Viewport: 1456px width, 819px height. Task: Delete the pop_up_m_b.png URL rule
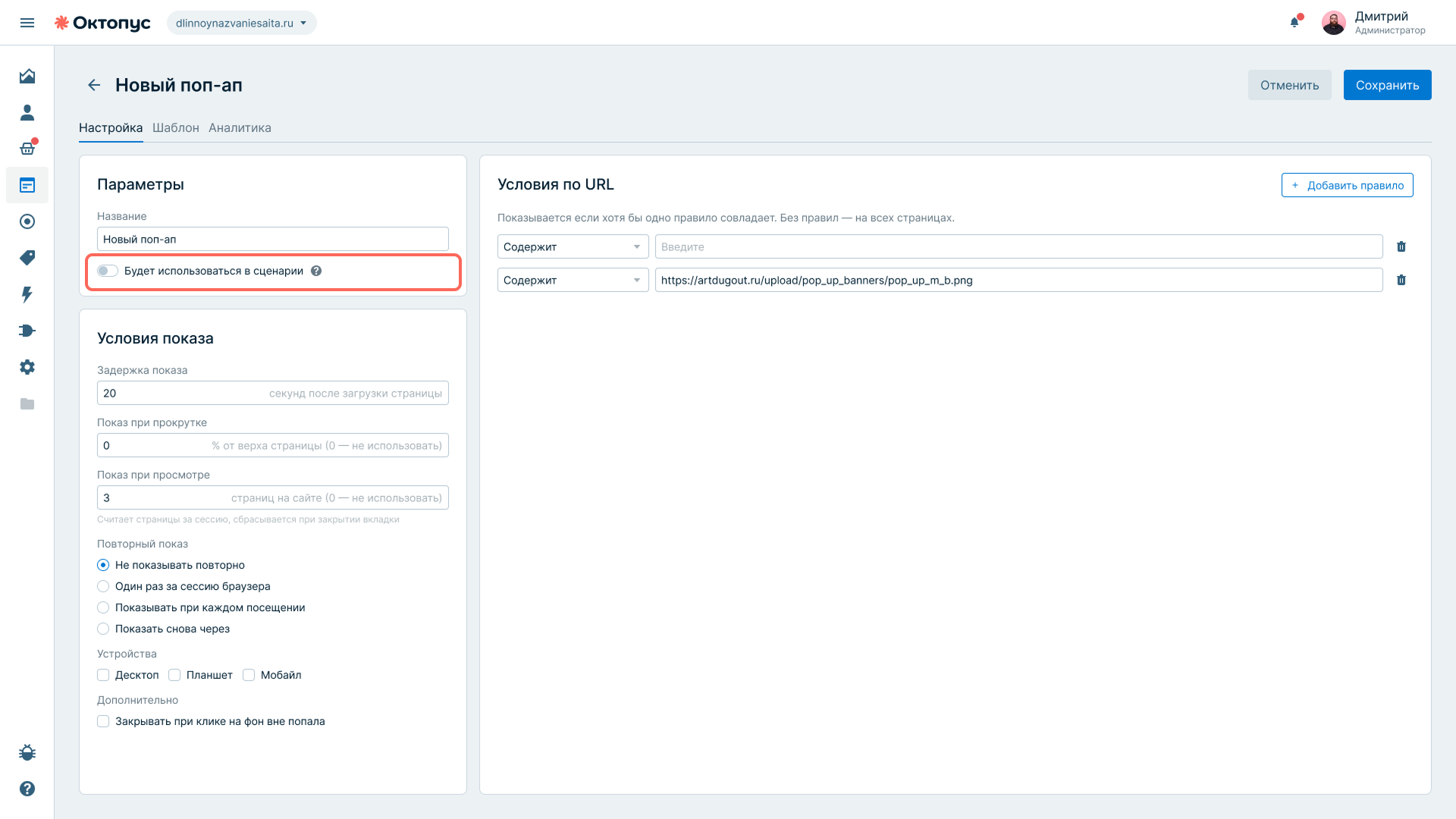coord(1401,280)
